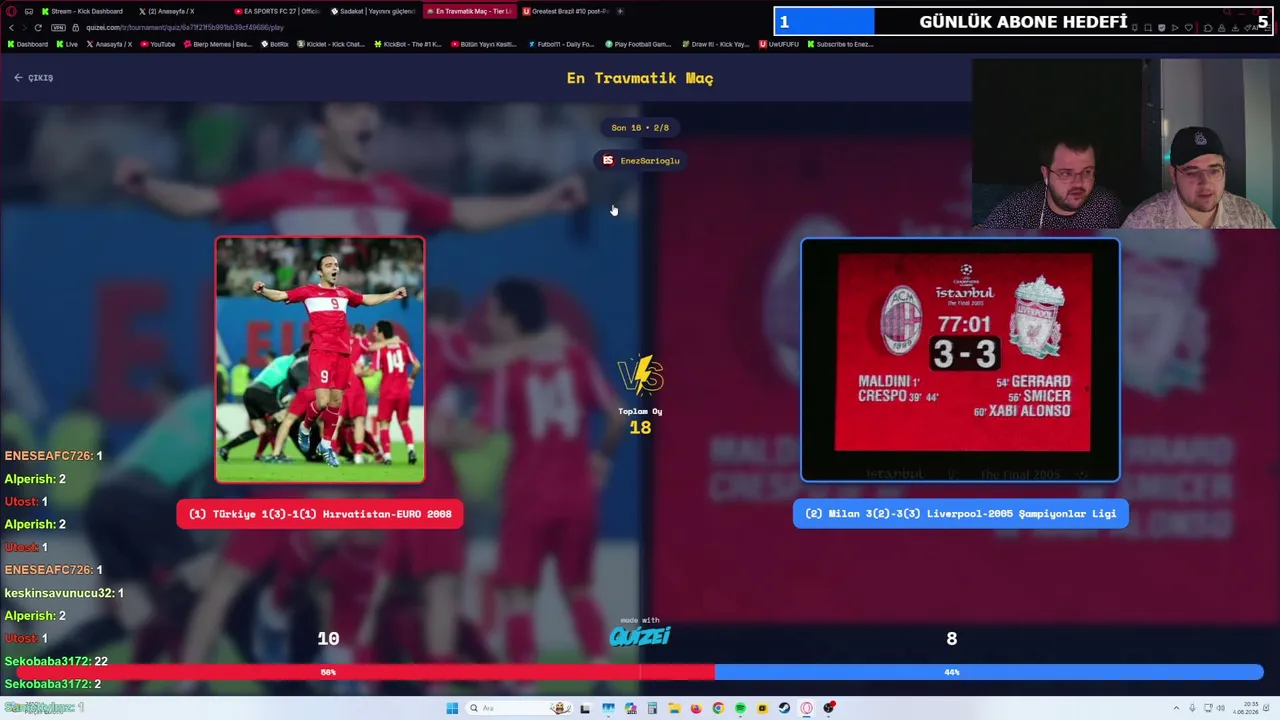The width and height of the screenshot is (1280, 720).
Task: Open the Sadakat tab
Action: [x=373, y=11]
